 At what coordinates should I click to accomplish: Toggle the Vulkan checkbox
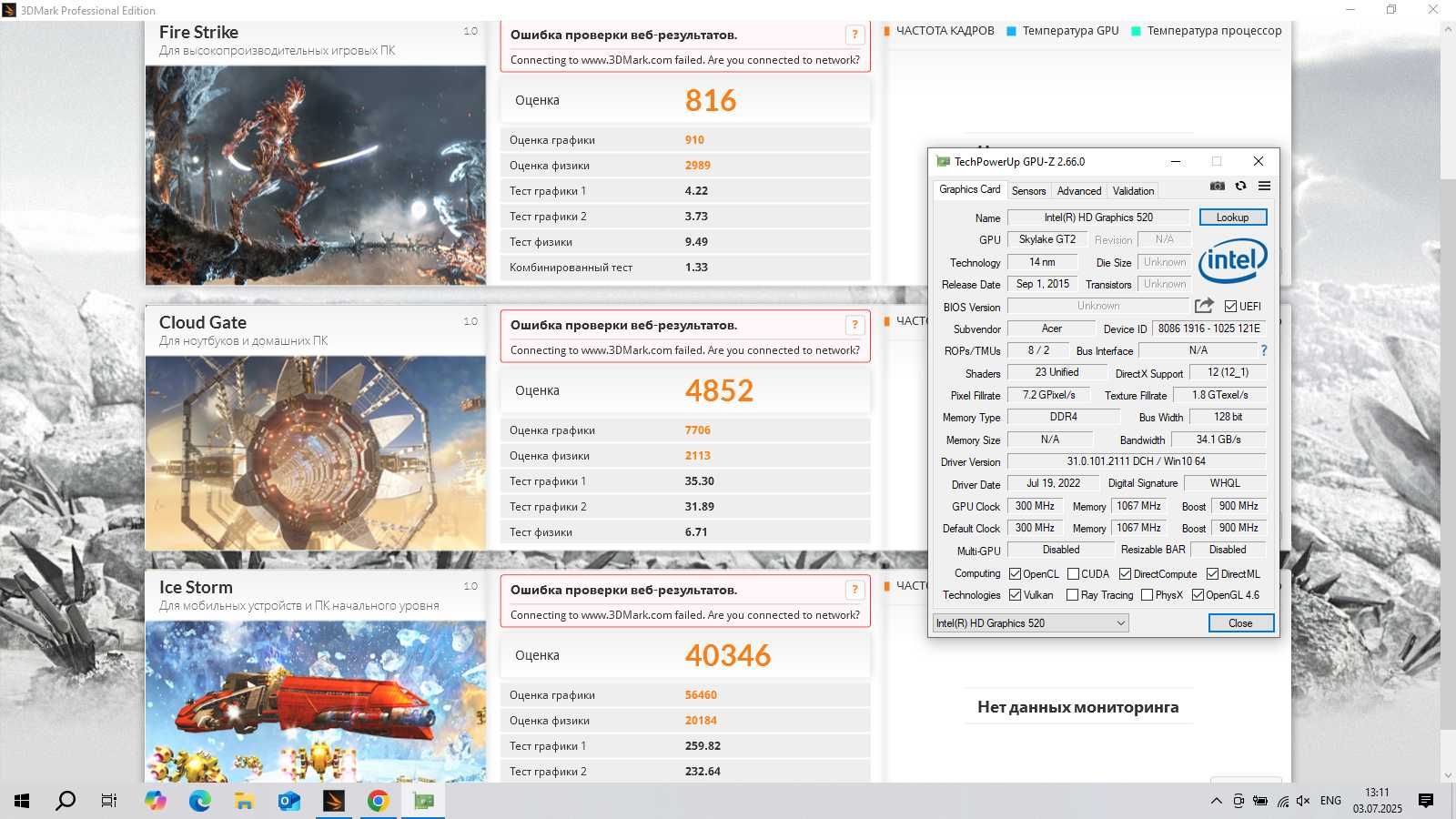point(1015,595)
